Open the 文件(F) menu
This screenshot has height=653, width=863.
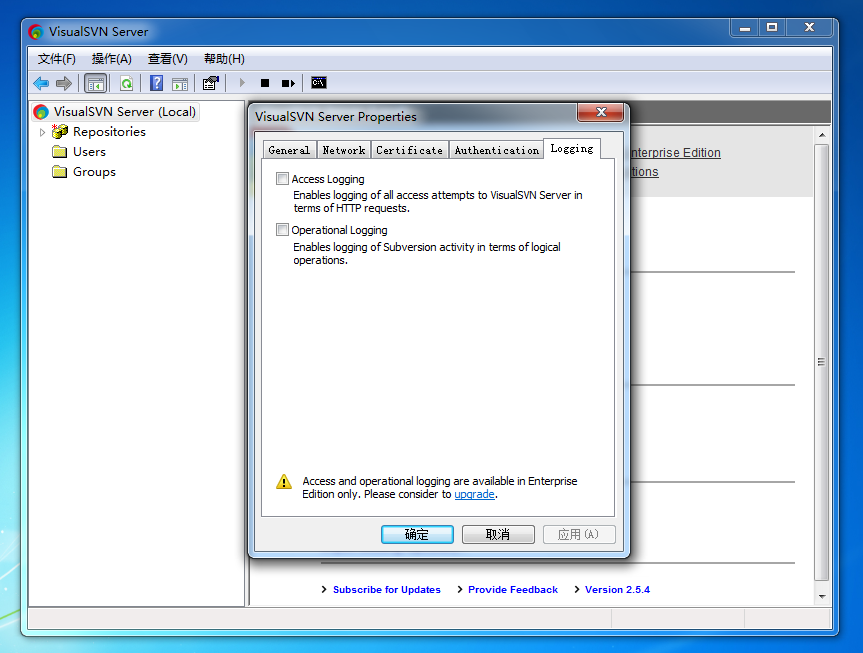(x=57, y=59)
